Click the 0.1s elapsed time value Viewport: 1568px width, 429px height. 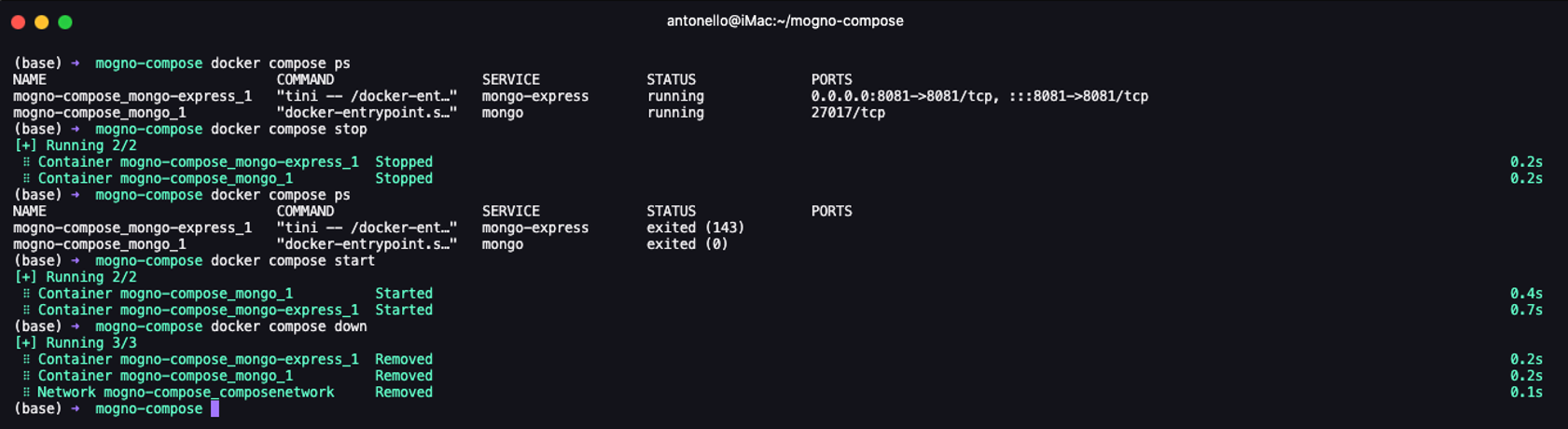(1526, 393)
